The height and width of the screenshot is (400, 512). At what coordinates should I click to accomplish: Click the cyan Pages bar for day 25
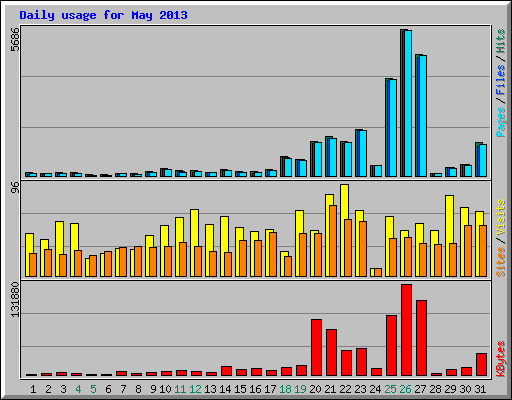pos(393,128)
